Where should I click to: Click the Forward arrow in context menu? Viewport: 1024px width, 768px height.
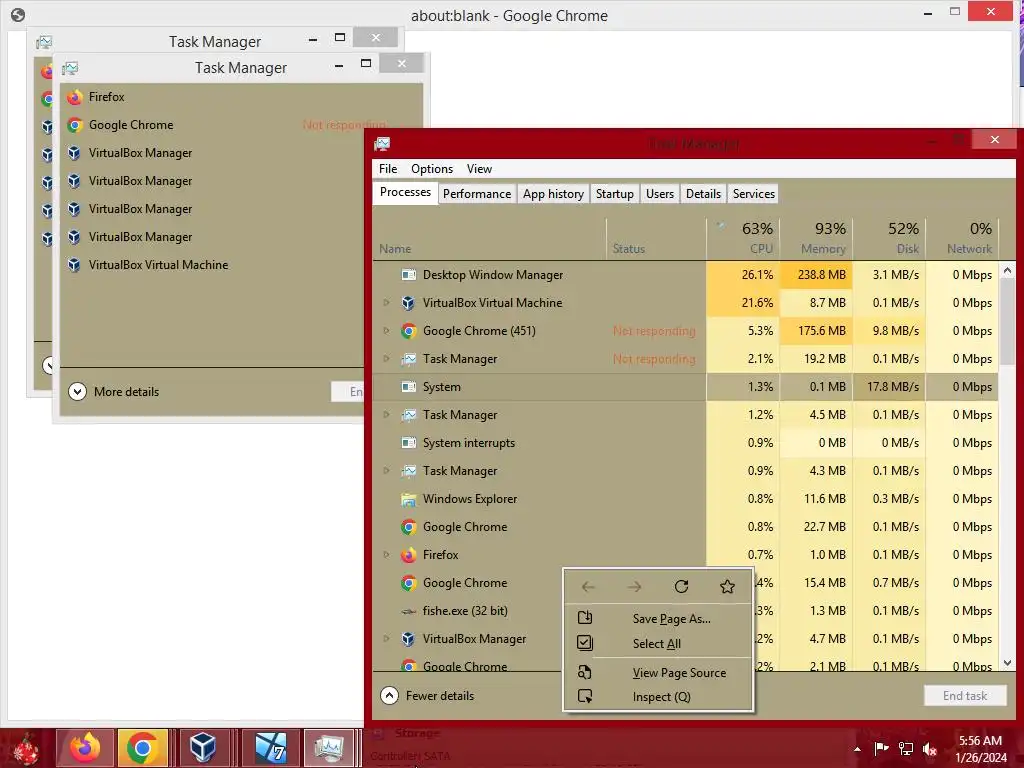tap(634, 586)
